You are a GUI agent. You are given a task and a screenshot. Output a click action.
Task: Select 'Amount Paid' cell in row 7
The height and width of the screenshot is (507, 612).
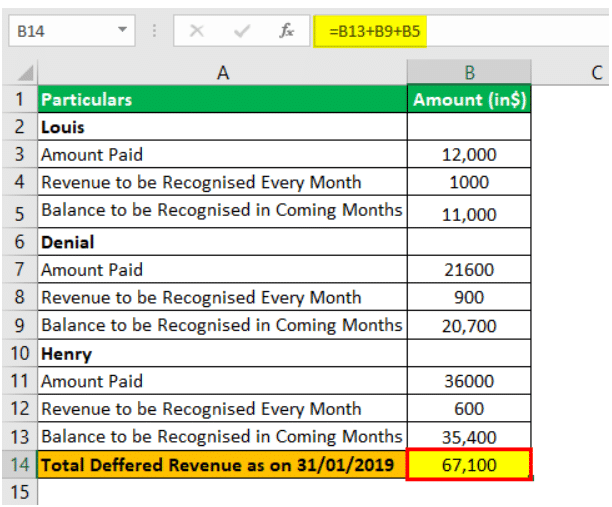point(222,269)
